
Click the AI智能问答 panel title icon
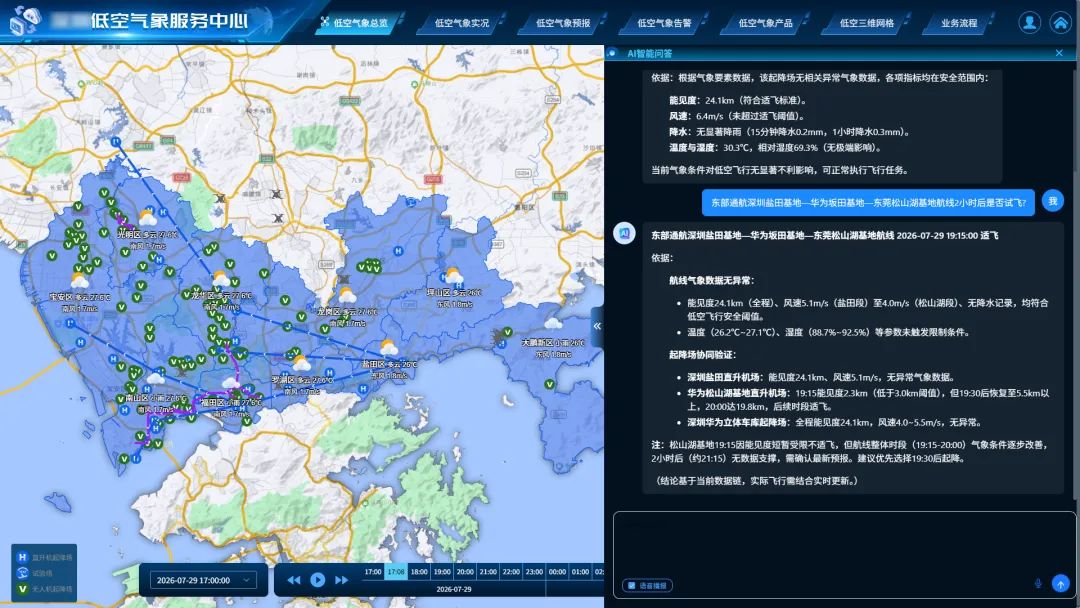(x=612, y=53)
